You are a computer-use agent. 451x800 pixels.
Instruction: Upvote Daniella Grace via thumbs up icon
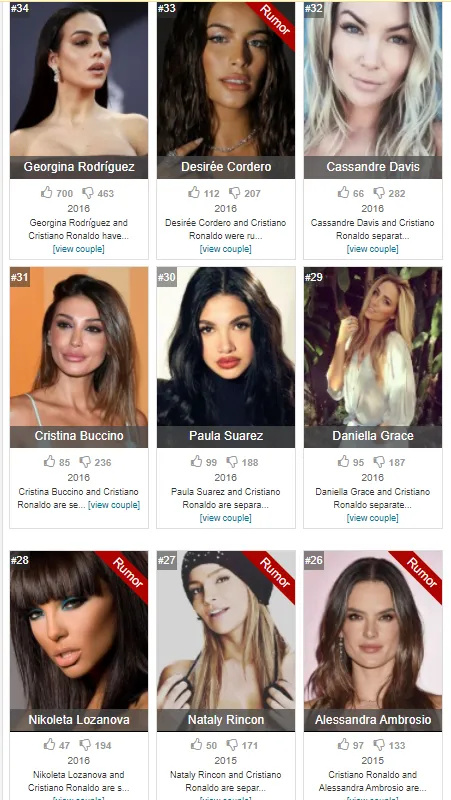(343, 462)
